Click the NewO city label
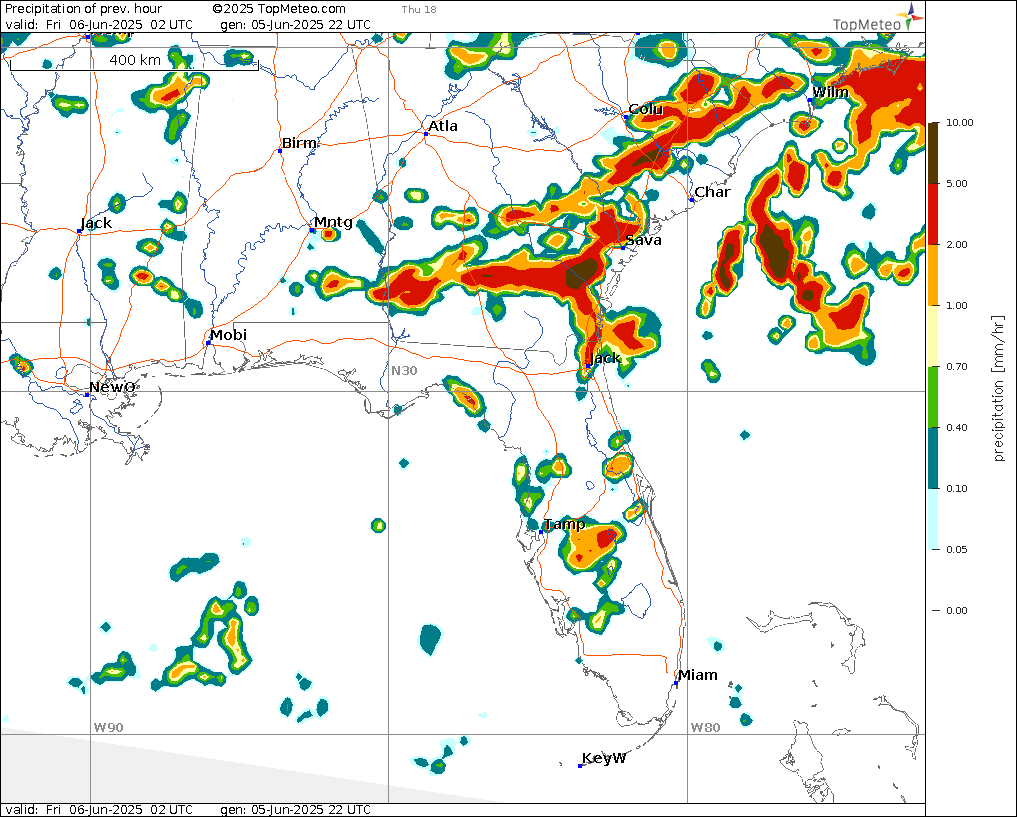Viewport: 1017px width, 817px height. click(112, 387)
